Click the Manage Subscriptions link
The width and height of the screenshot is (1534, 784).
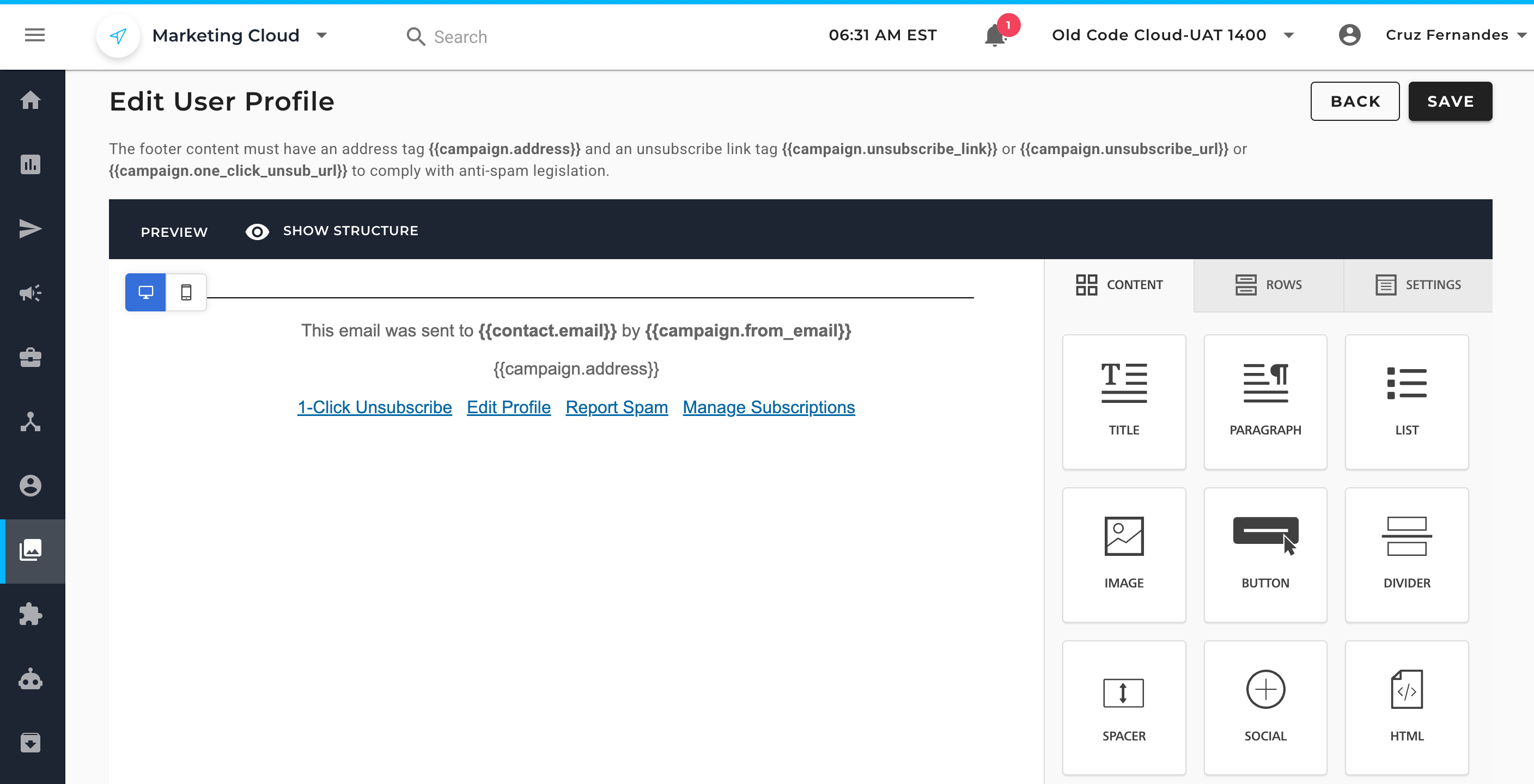[768, 407]
